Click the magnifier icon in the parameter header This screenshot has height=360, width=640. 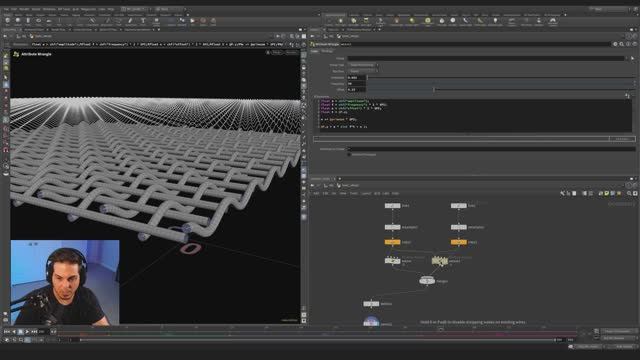622,44
